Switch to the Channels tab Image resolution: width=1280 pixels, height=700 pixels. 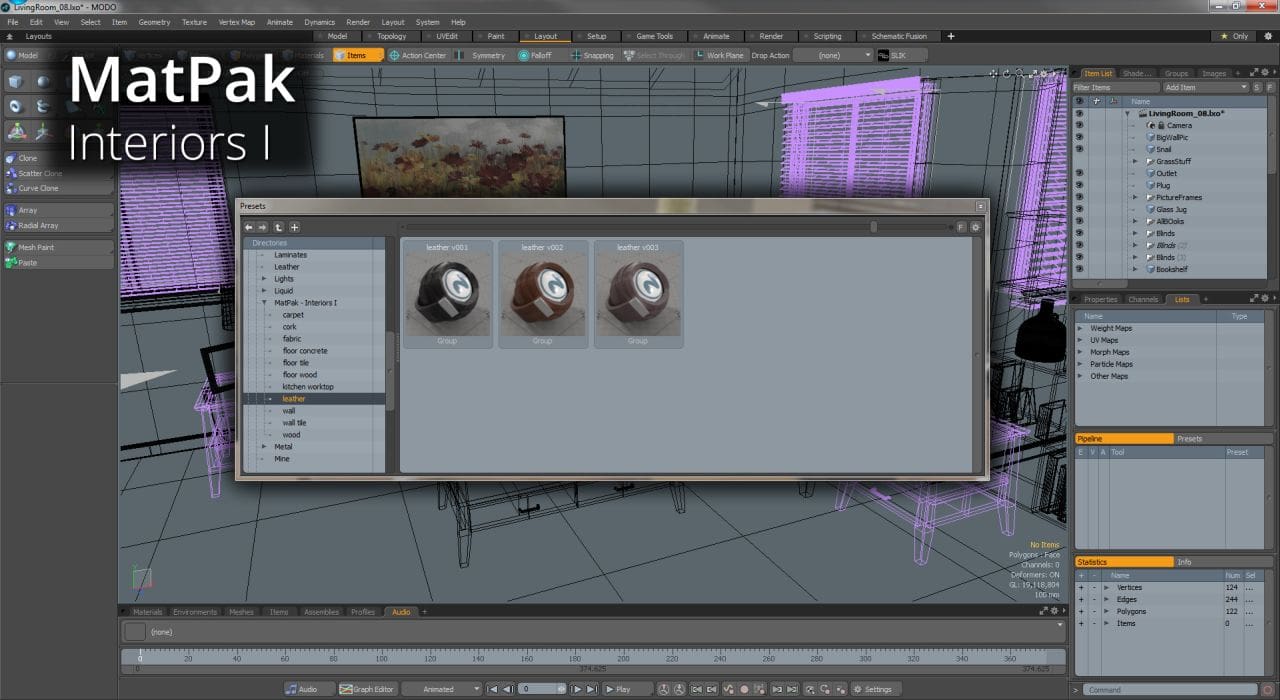click(x=1143, y=299)
